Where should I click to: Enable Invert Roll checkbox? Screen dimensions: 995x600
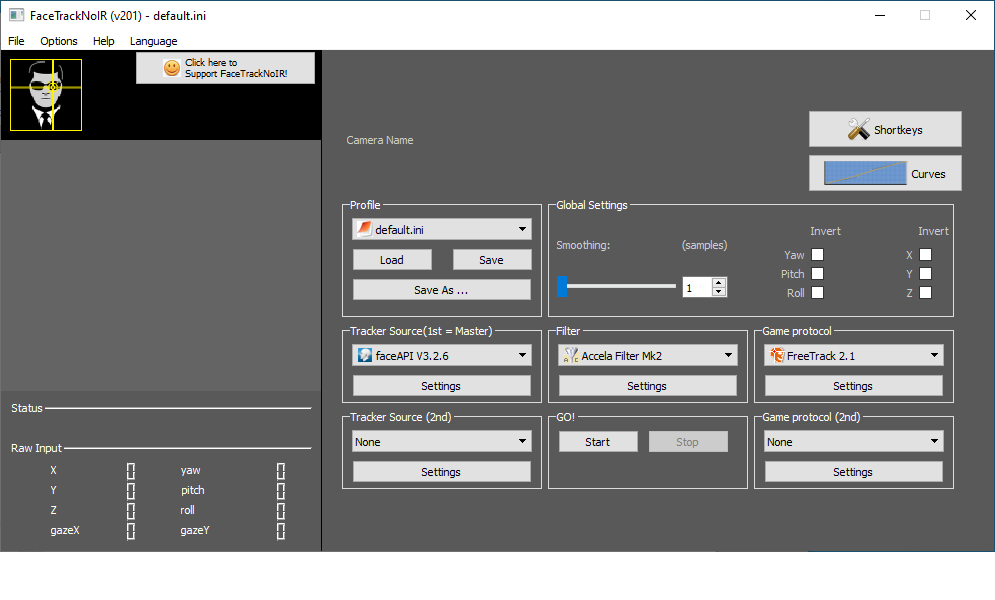(x=817, y=293)
